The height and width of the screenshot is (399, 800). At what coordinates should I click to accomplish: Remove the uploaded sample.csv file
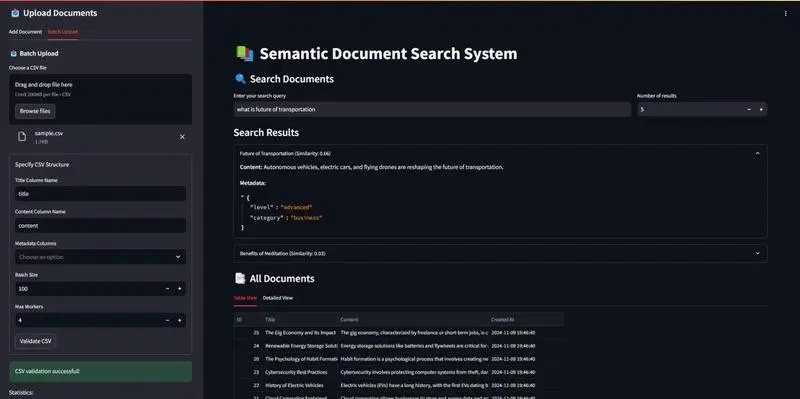tap(182, 137)
